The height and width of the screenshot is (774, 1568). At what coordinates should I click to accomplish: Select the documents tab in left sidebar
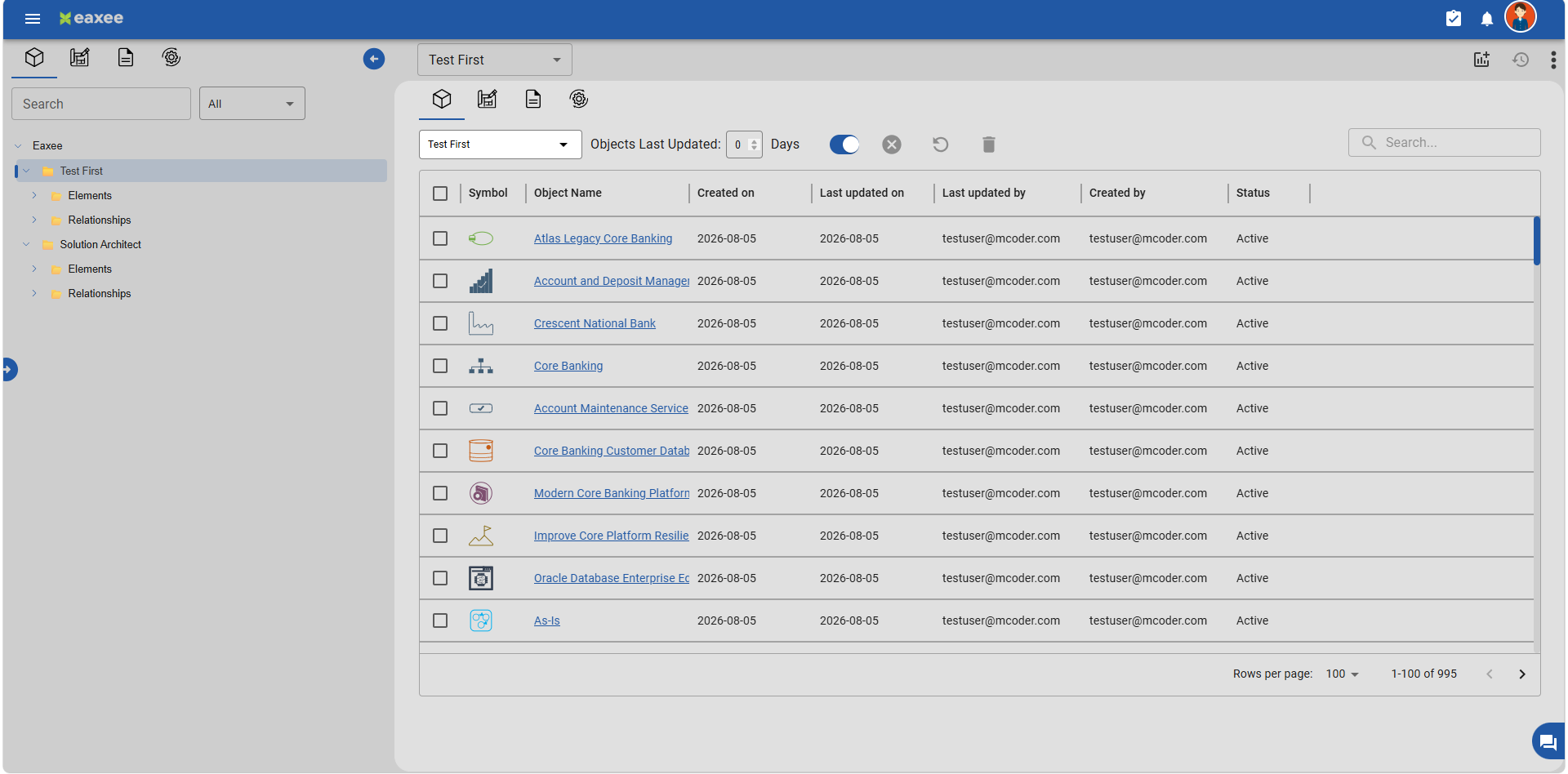(126, 57)
